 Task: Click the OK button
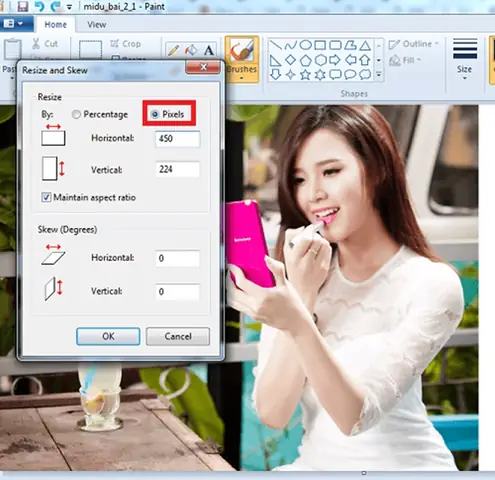[x=108, y=336]
